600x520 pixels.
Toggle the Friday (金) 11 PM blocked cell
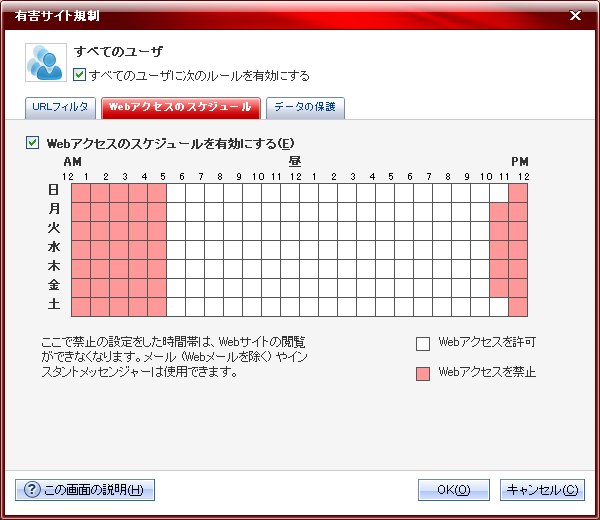click(518, 288)
